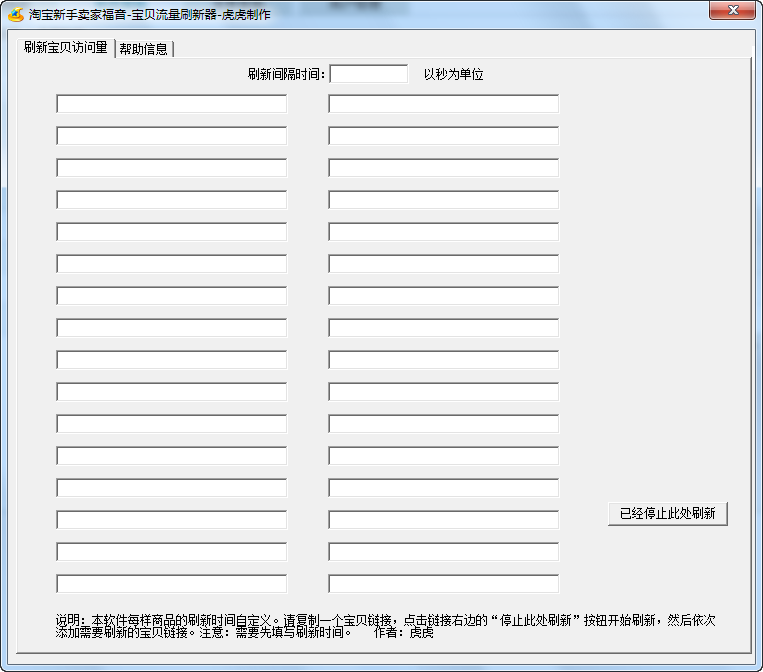
Task: Select the bottommost link field in right column
Action: [444, 584]
